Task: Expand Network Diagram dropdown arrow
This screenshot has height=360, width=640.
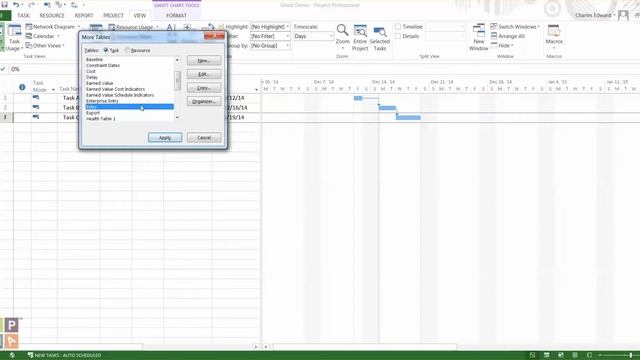Action: [79, 27]
